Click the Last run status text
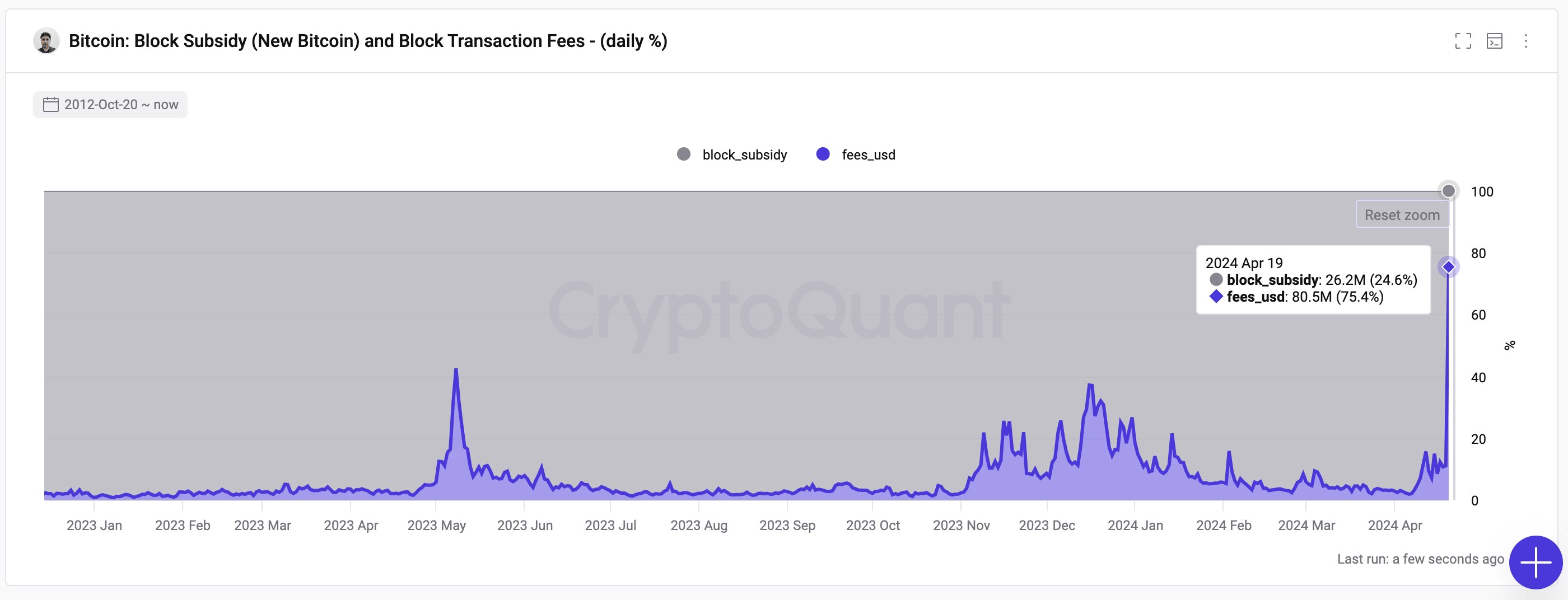 click(1420, 559)
